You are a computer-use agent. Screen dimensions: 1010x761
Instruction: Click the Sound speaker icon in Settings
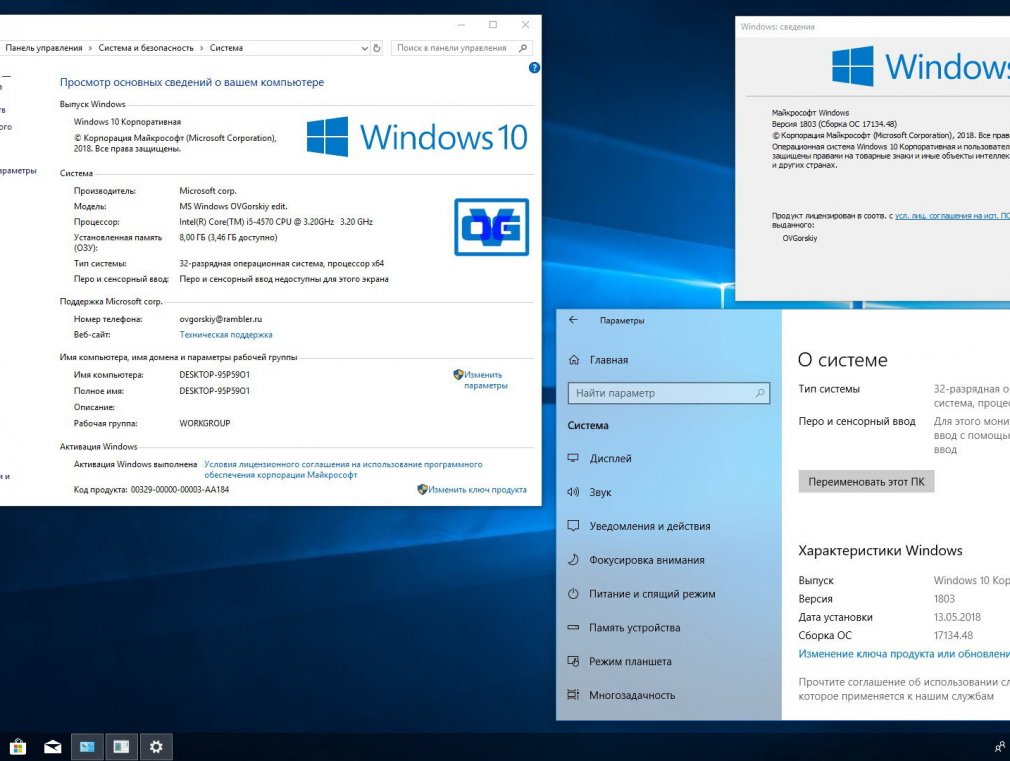pyautogui.click(x=573, y=492)
